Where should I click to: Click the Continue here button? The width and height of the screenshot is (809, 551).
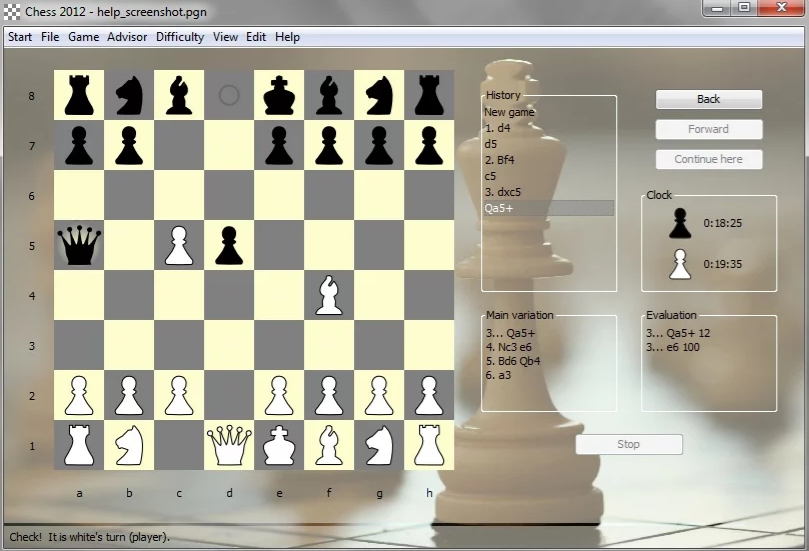[708, 159]
